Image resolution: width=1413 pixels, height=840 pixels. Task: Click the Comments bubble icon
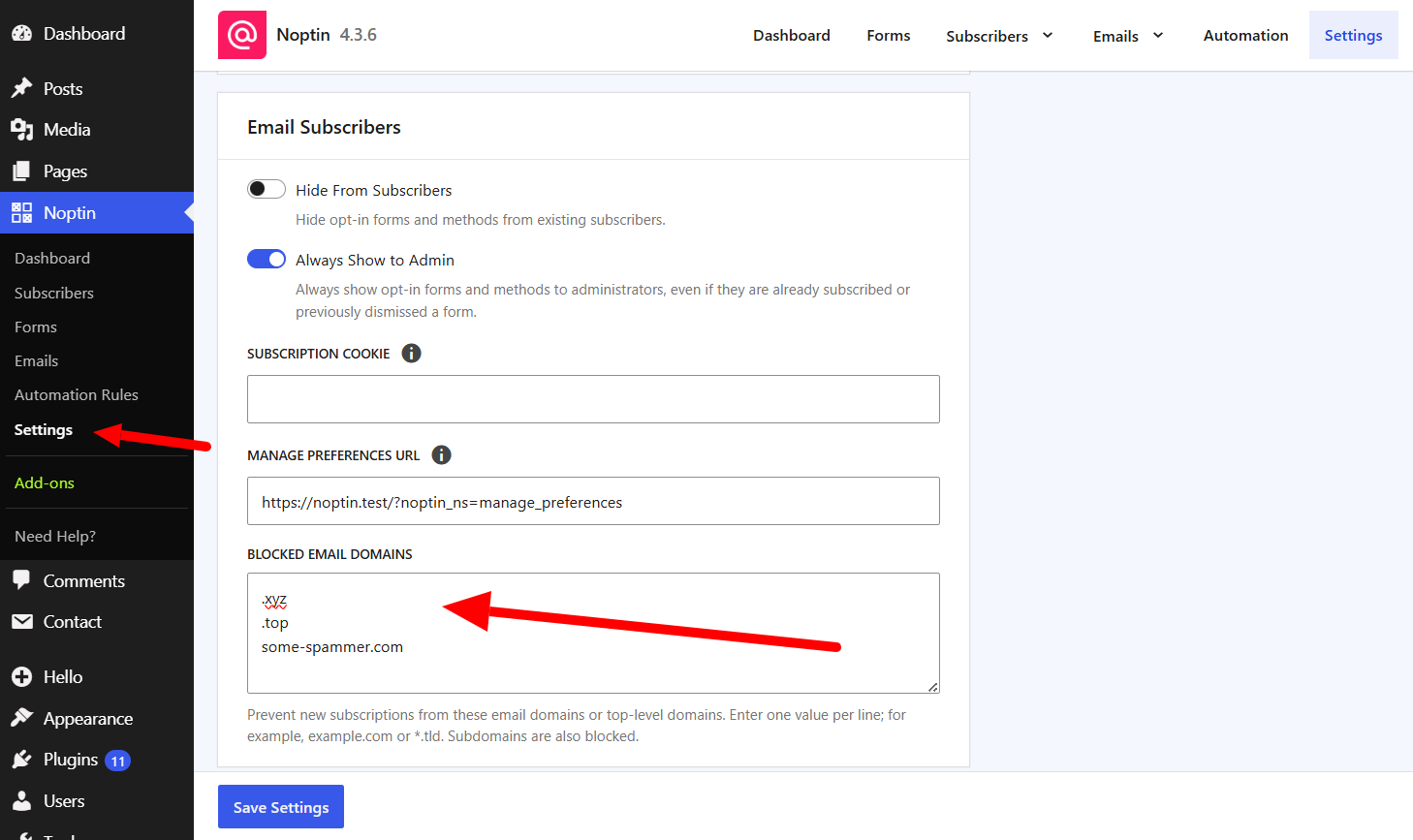click(21, 580)
